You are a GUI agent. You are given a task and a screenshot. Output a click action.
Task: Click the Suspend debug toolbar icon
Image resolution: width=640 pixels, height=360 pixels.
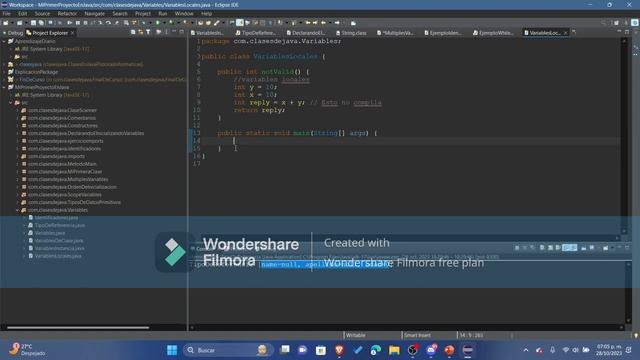[78, 23]
